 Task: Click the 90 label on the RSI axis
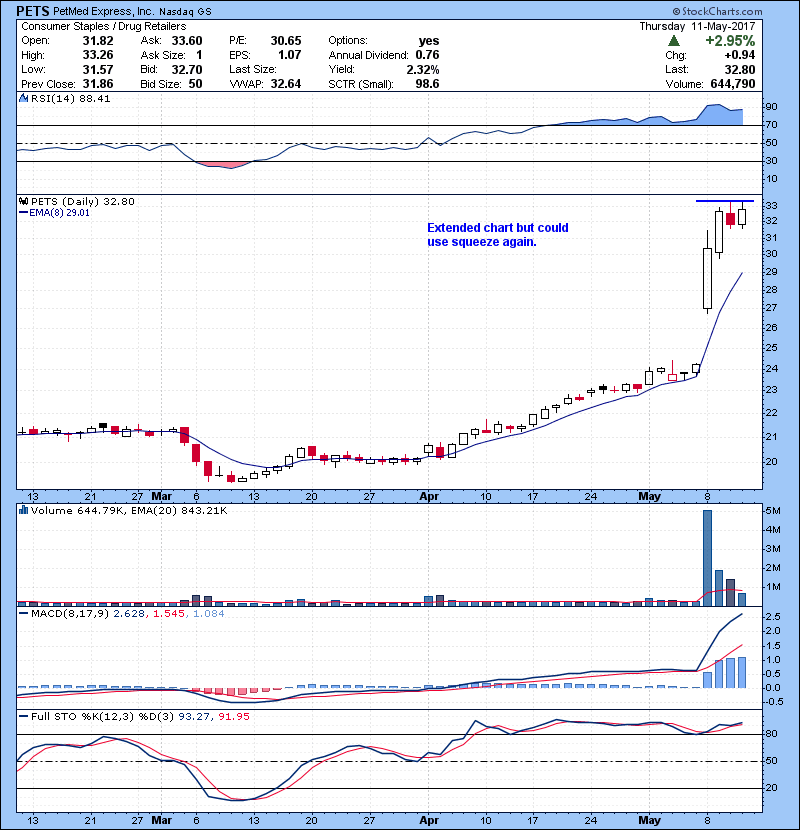(771, 107)
